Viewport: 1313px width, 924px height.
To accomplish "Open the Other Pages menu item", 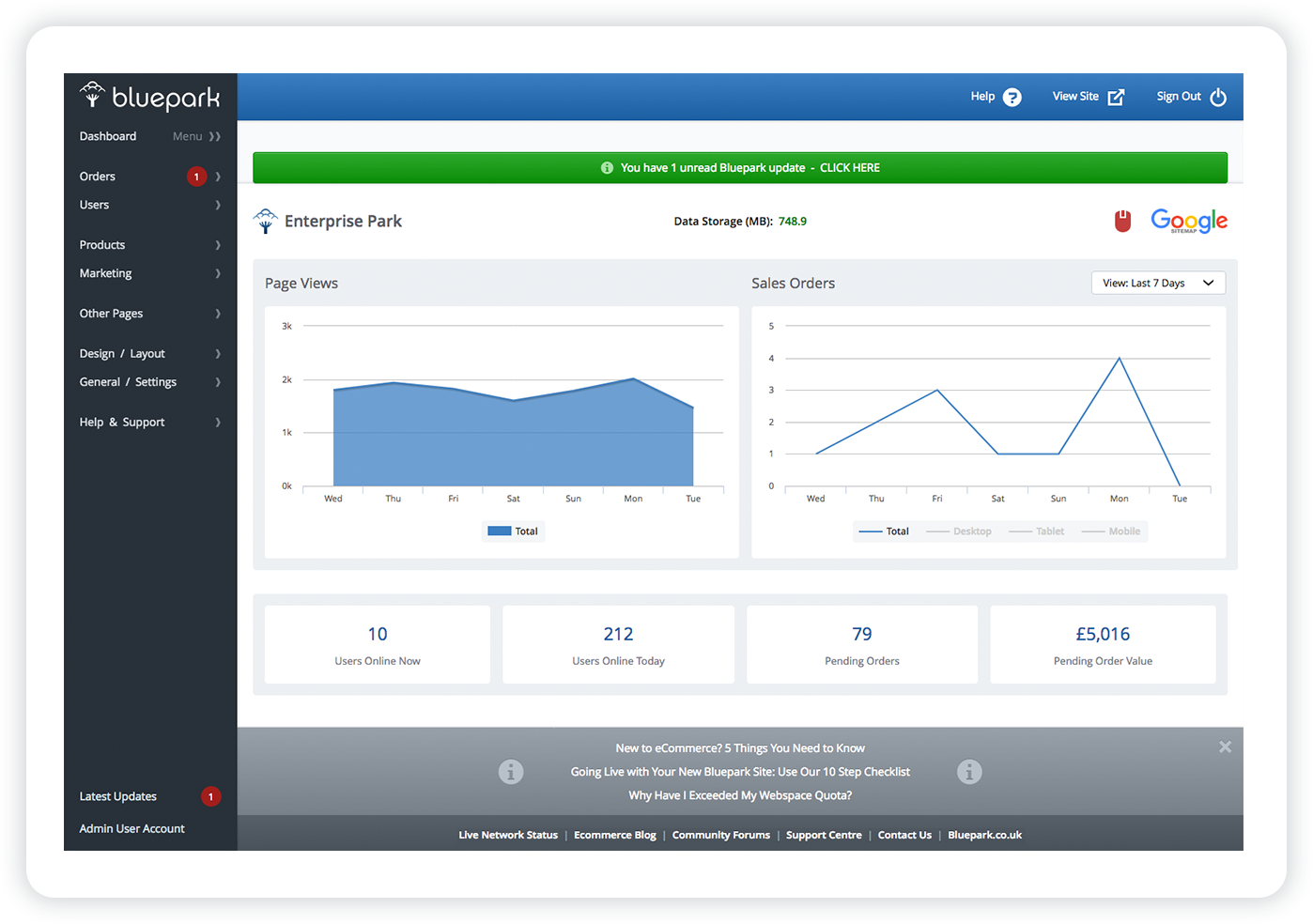I will (111, 314).
